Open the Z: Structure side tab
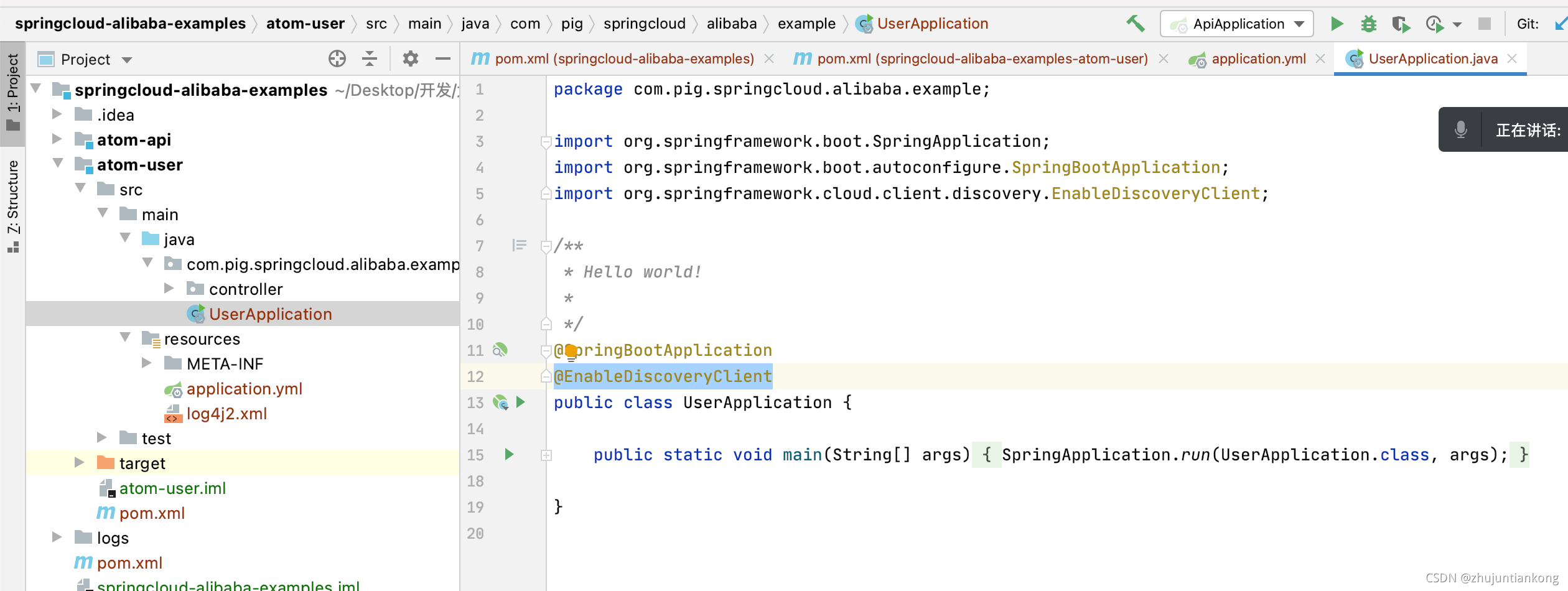Viewport: 1568px width, 591px height. click(x=12, y=205)
